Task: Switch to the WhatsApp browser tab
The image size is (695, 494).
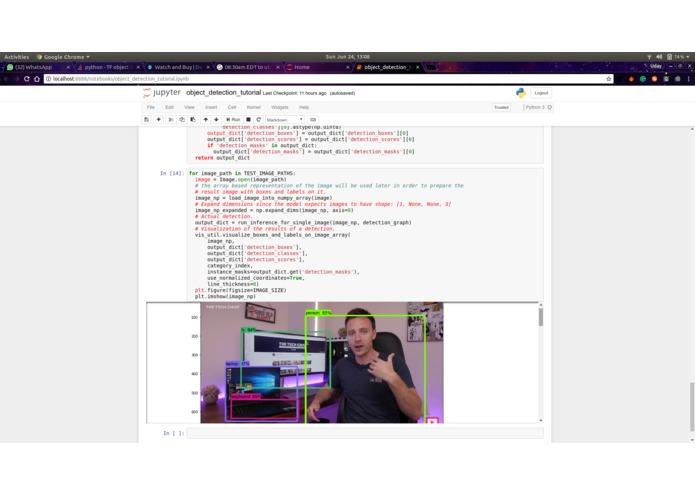Action: 33,67
